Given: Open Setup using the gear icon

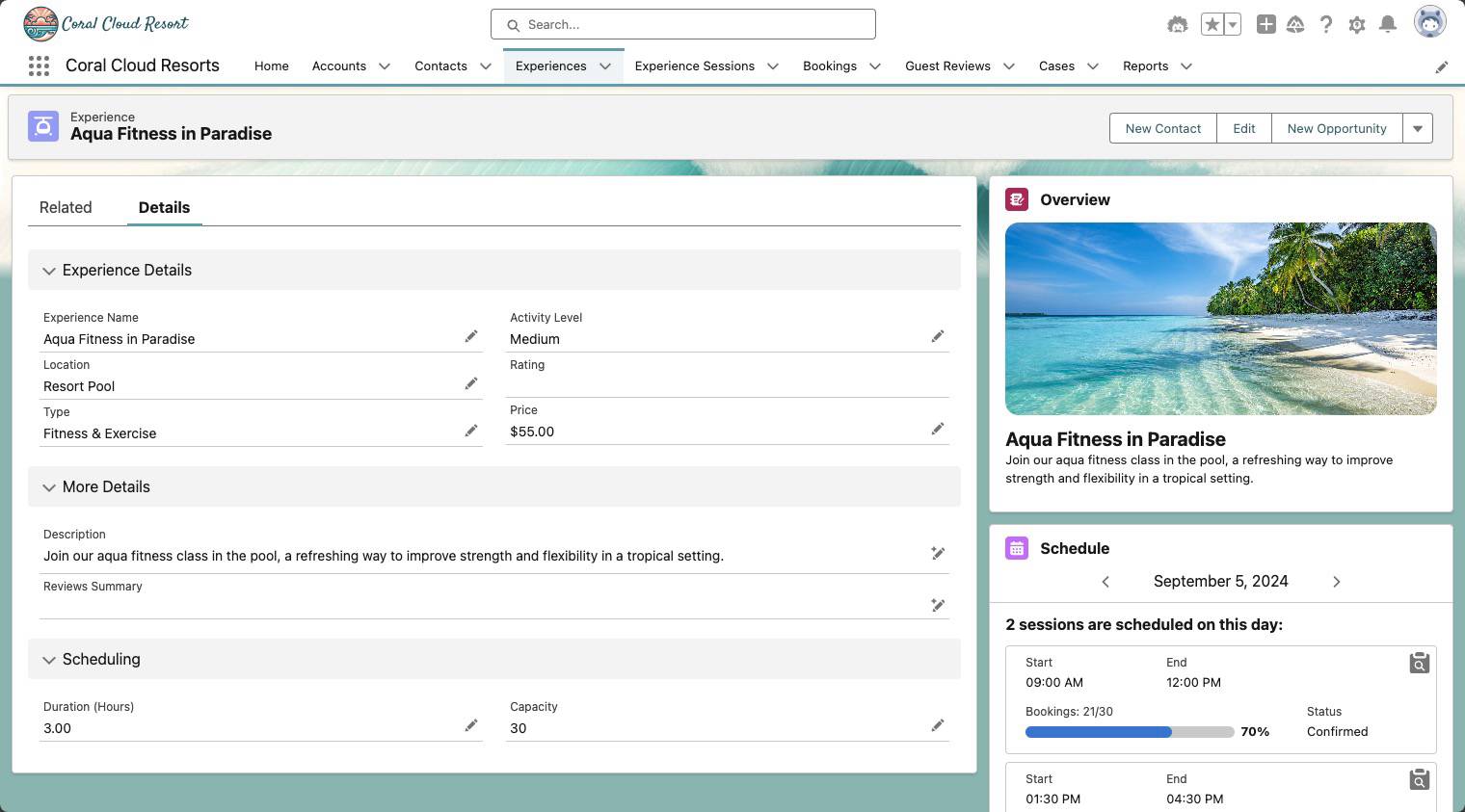Looking at the screenshot, I should coord(1357,24).
